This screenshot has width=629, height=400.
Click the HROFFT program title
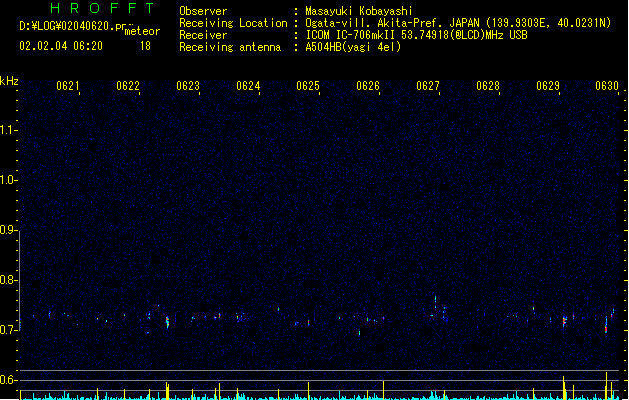(102, 8)
